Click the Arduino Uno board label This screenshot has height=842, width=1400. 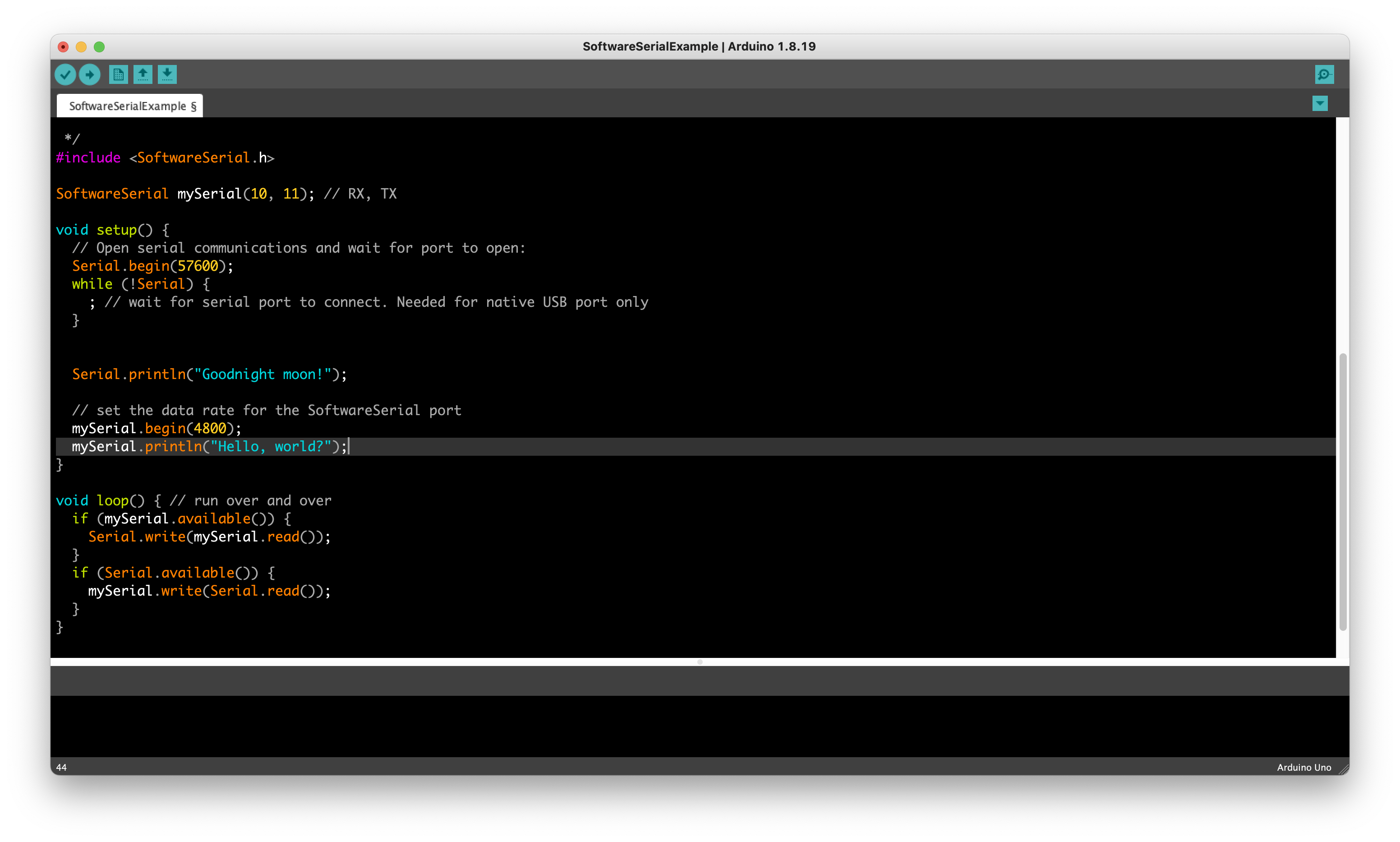pyautogui.click(x=1303, y=767)
